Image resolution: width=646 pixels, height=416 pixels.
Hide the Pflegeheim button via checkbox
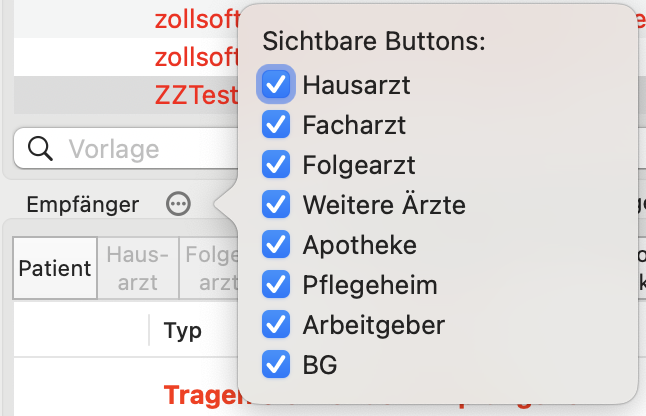275,285
